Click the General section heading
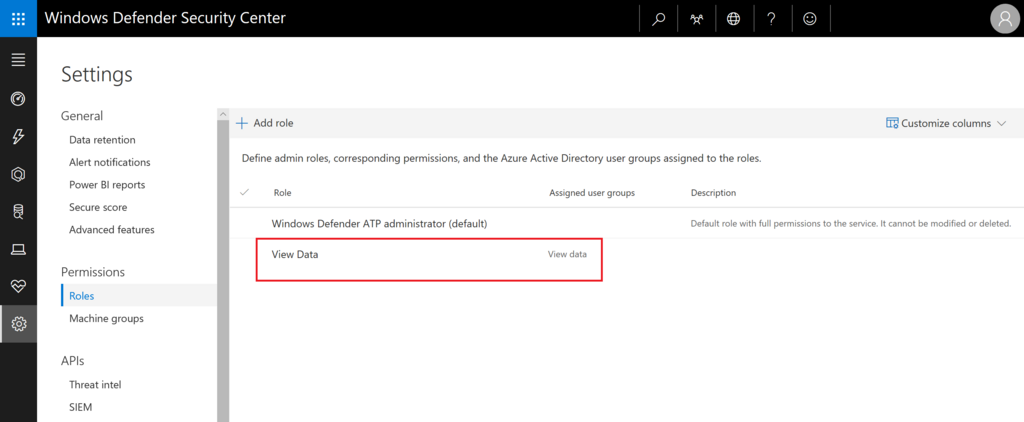Image resolution: width=1024 pixels, height=422 pixels. click(x=82, y=116)
